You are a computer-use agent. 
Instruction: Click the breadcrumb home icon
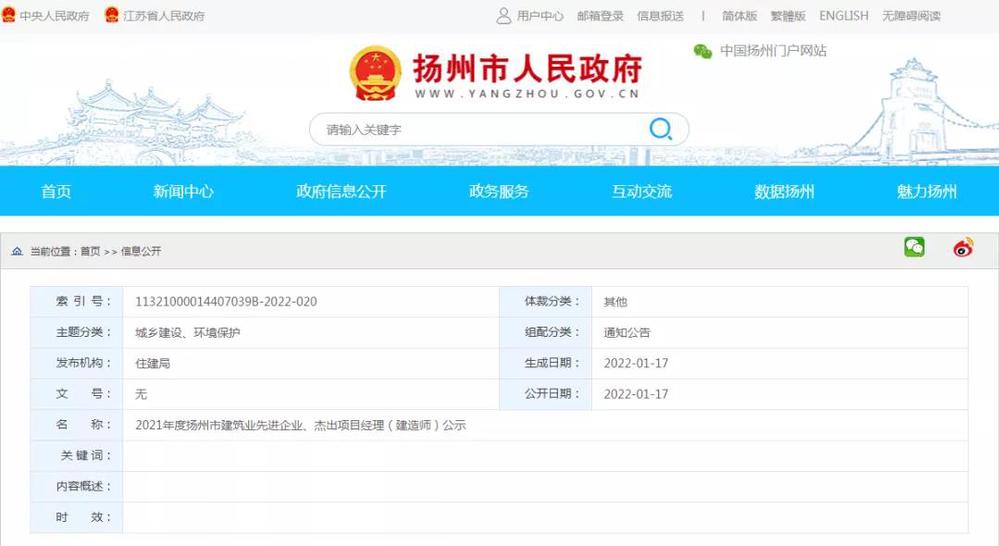point(17,251)
